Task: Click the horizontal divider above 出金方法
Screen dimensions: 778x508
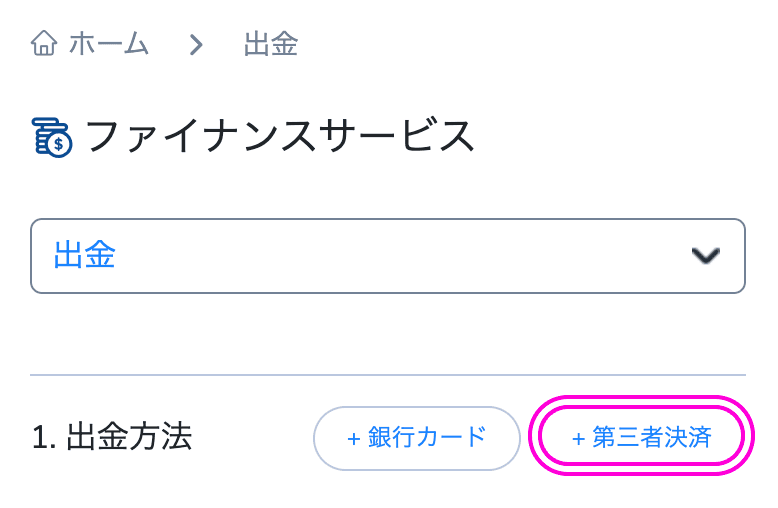Action: click(x=388, y=375)
